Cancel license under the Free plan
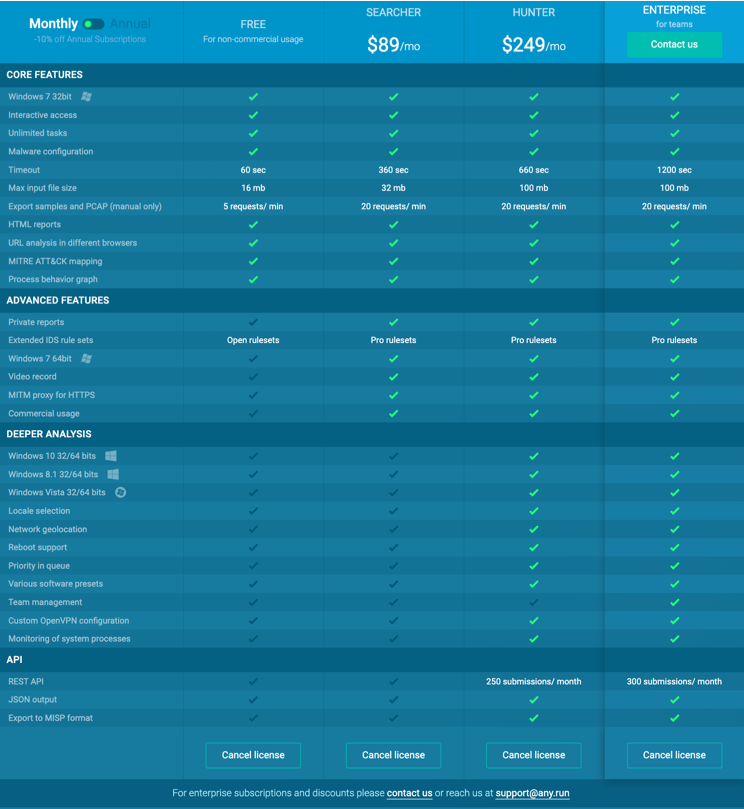The width and height of the screenshot is (744, 809). tap(253, 755)
